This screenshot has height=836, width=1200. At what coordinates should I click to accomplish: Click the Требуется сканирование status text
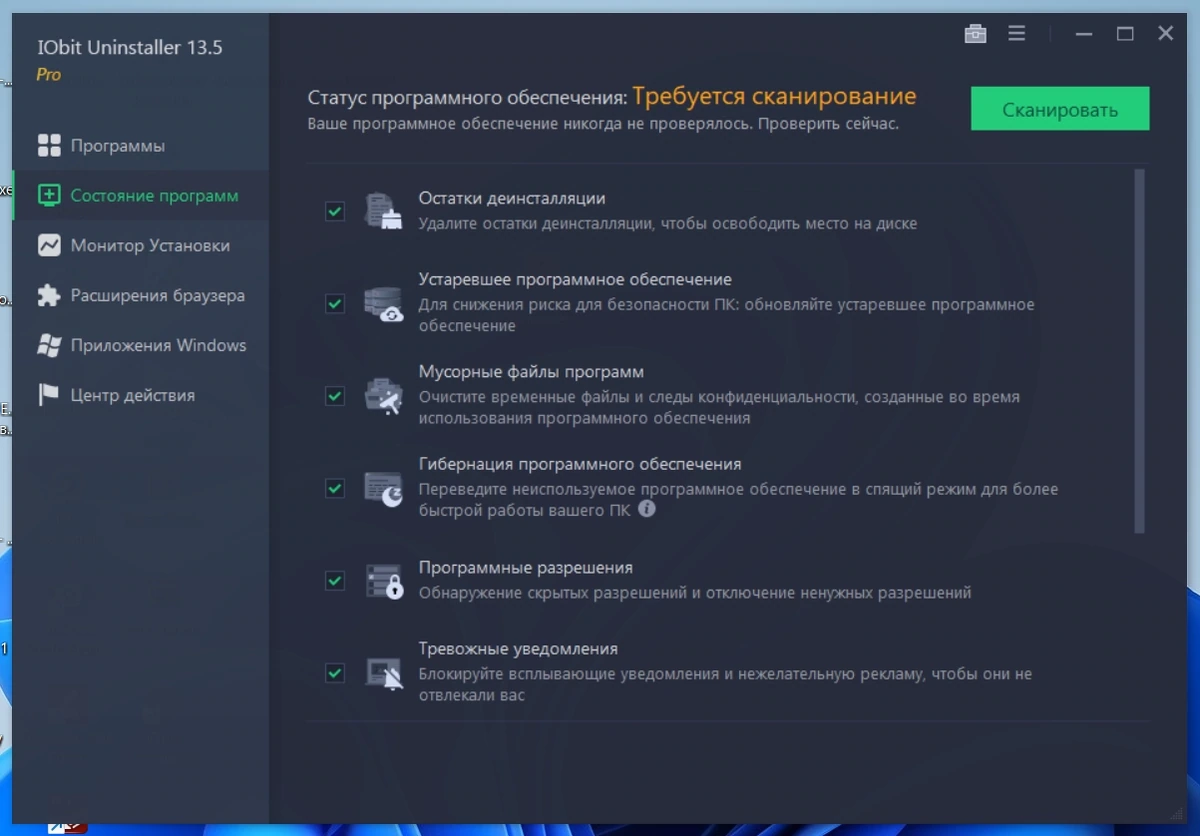(774, 97)
